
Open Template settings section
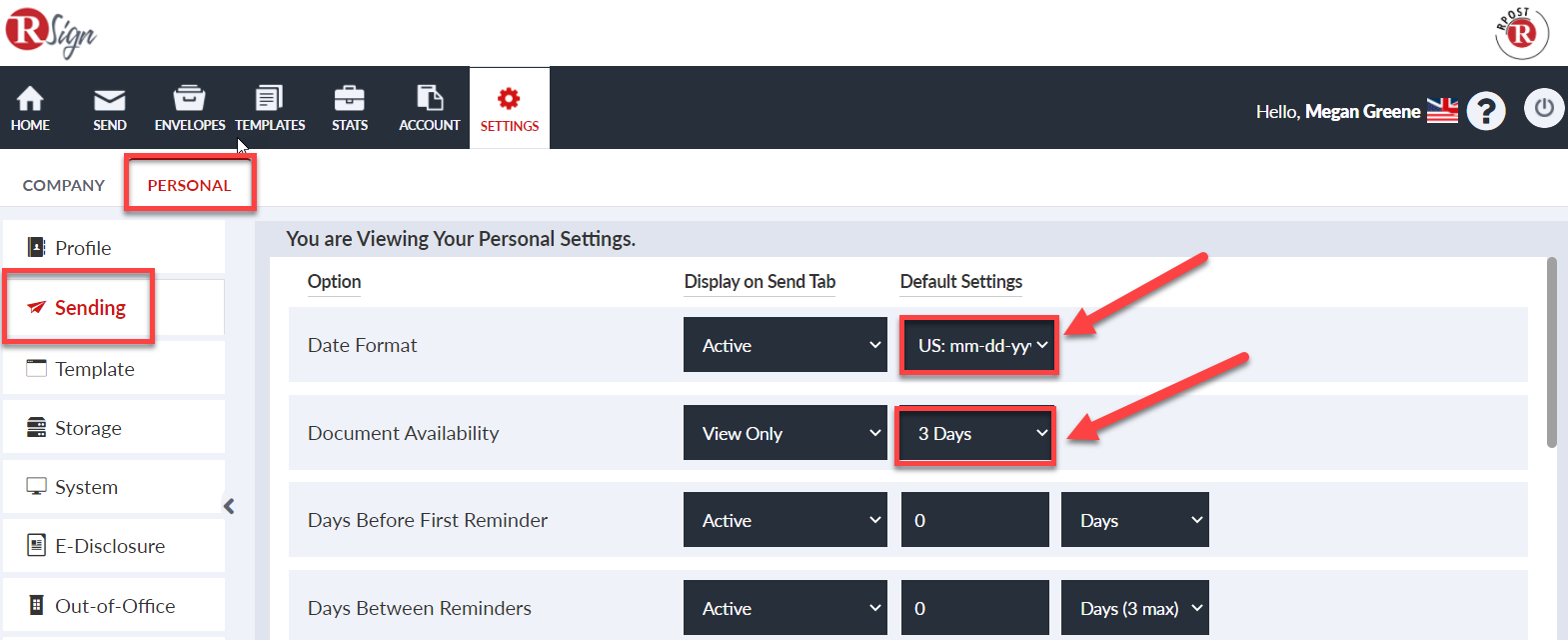114,368
